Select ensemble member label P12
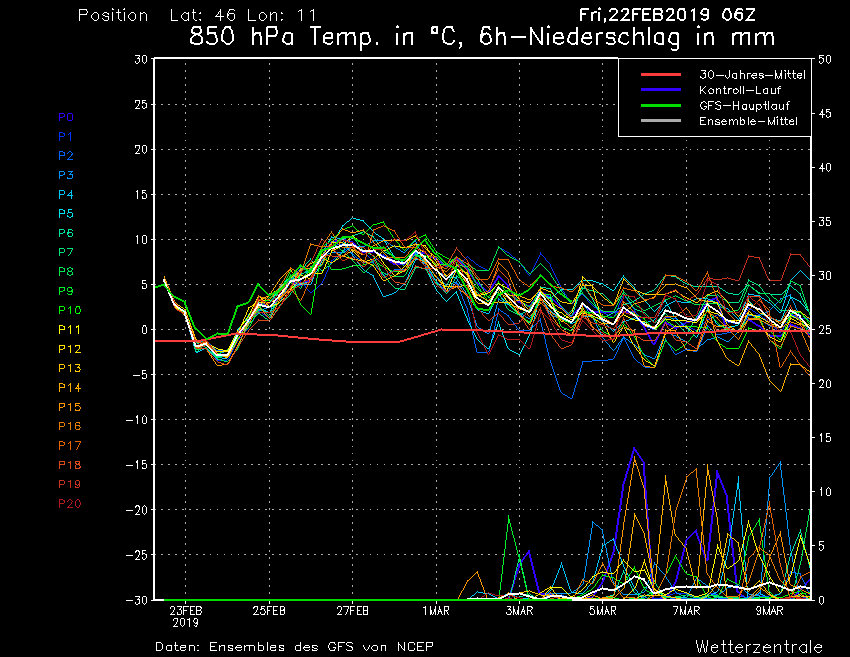Viewport: 850px width, 657px height. click(x=69, y=349)
